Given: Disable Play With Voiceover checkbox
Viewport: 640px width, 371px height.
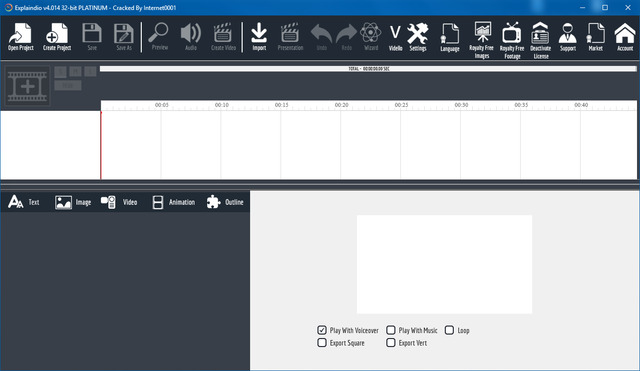Looking at the screenshot, I should click(322, 330).
